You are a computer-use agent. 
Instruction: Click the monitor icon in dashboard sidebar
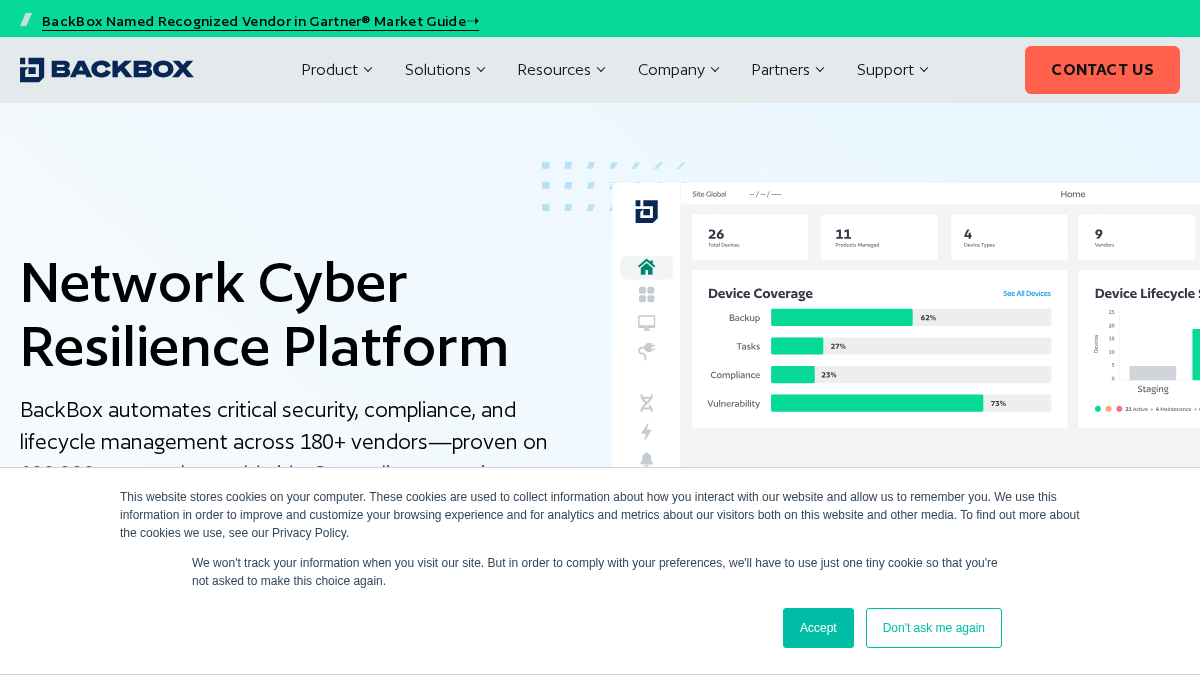click(647, 323)
